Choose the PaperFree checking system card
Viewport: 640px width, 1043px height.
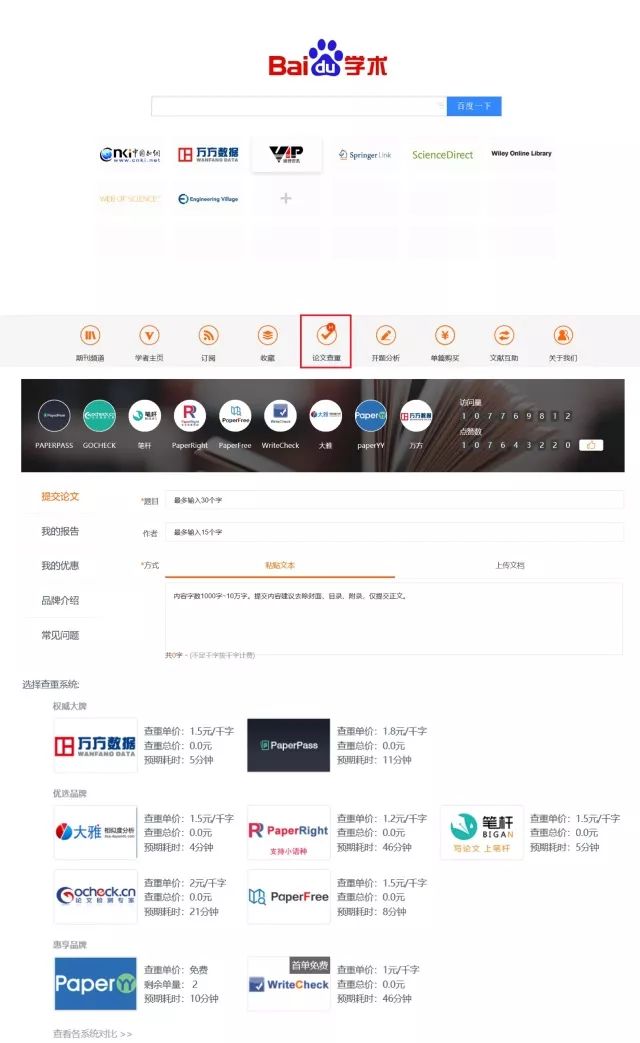(289, 897)
